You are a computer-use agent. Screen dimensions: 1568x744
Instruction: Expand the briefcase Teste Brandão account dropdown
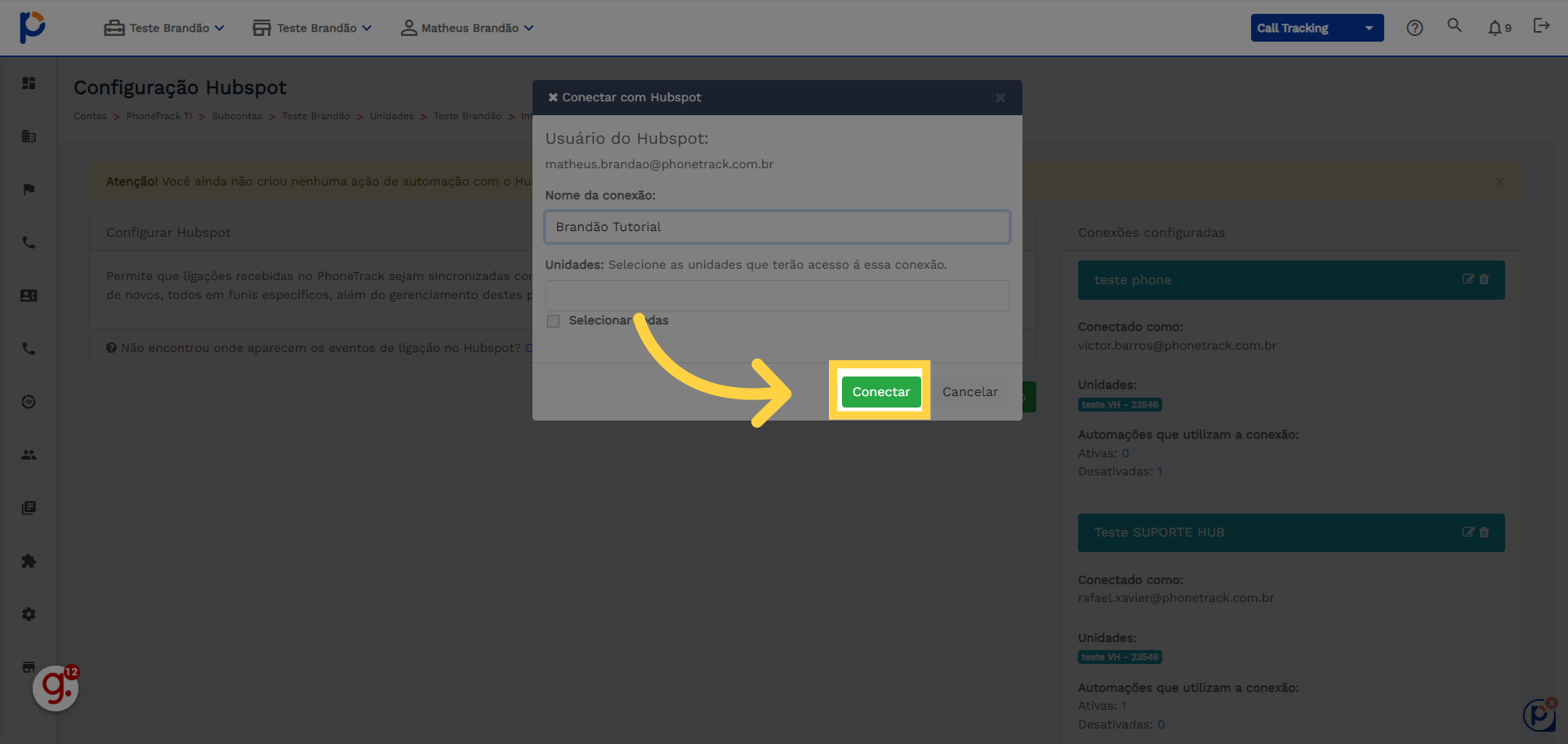[164, 28]
